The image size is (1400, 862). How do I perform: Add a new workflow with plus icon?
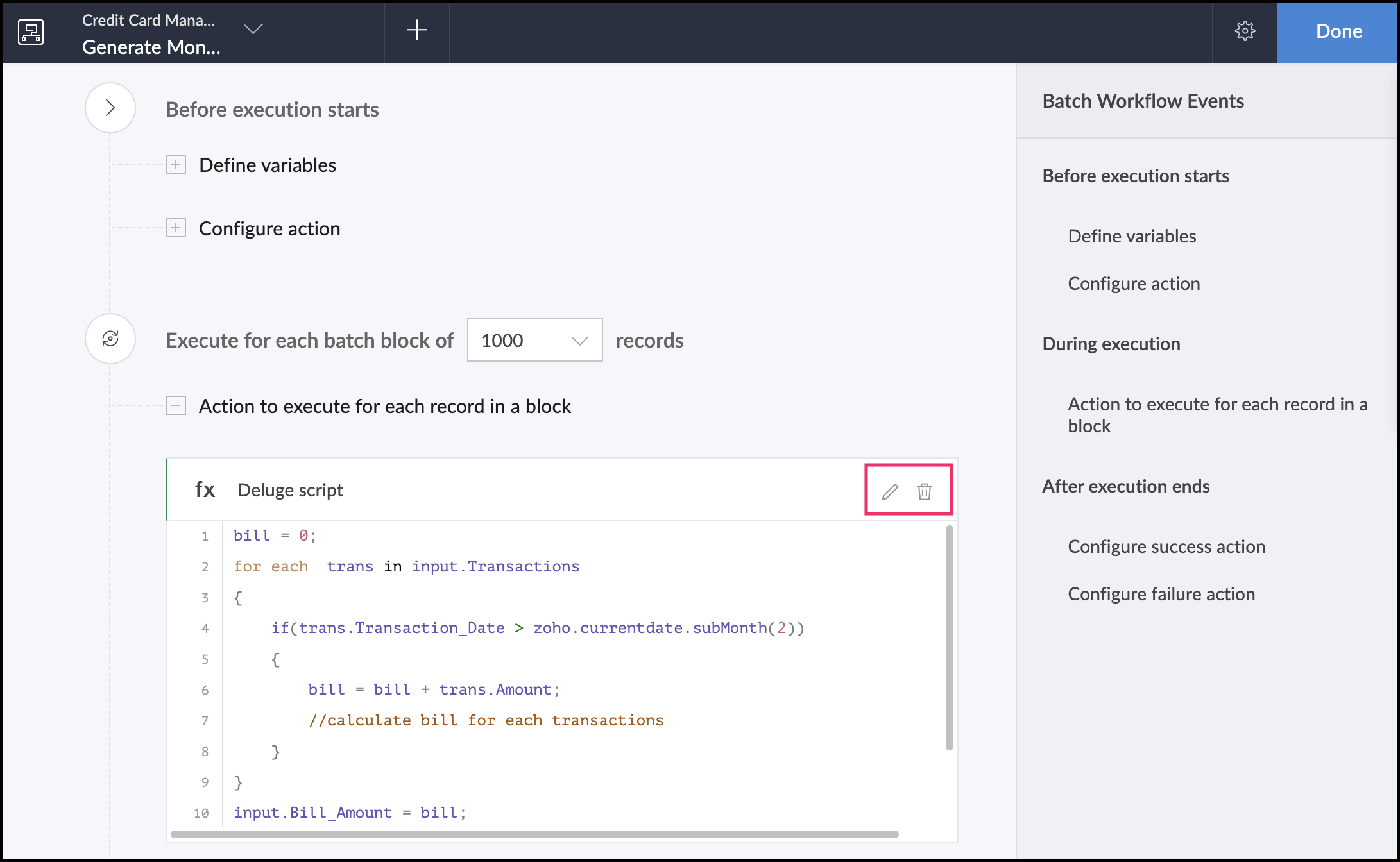(x=417, y=30)
